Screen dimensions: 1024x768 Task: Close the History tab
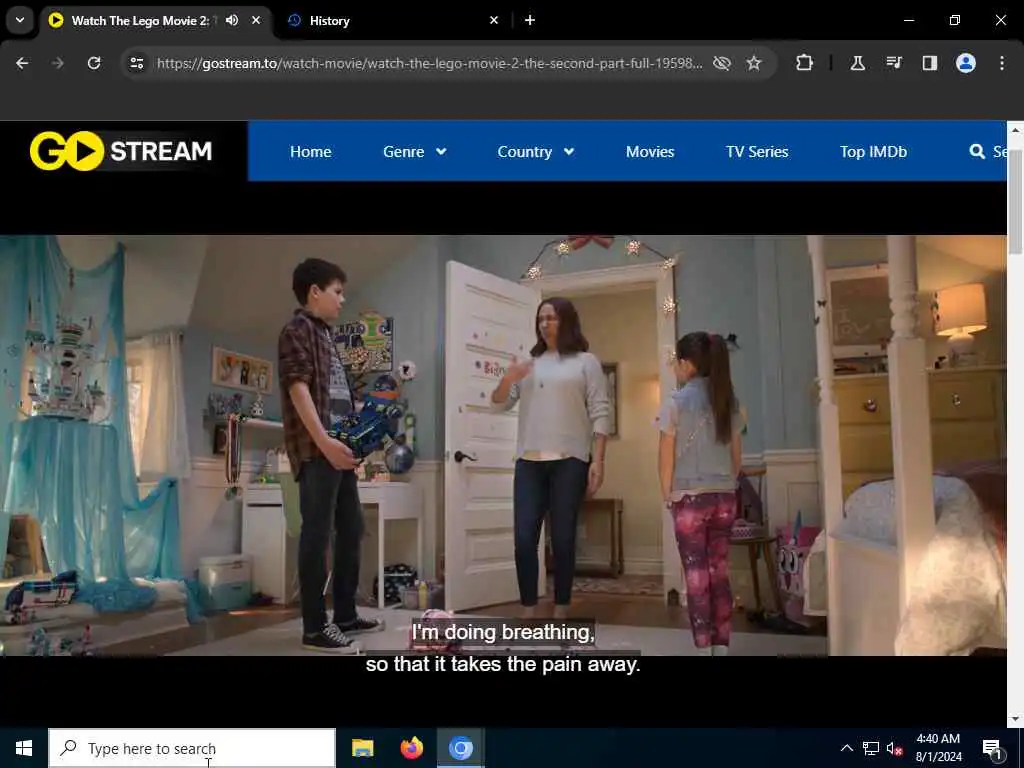click(494, 20)
